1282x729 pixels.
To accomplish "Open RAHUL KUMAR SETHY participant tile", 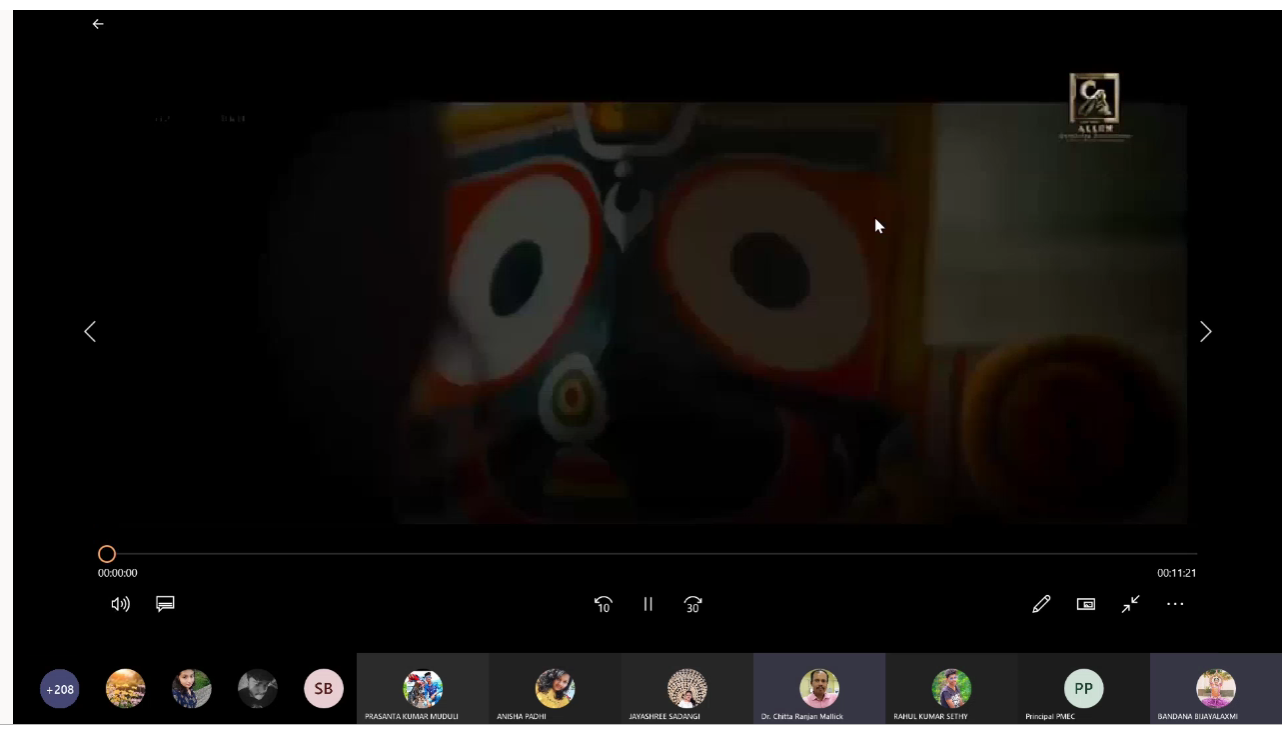I will pyautogui.click(x=951, y=688).
